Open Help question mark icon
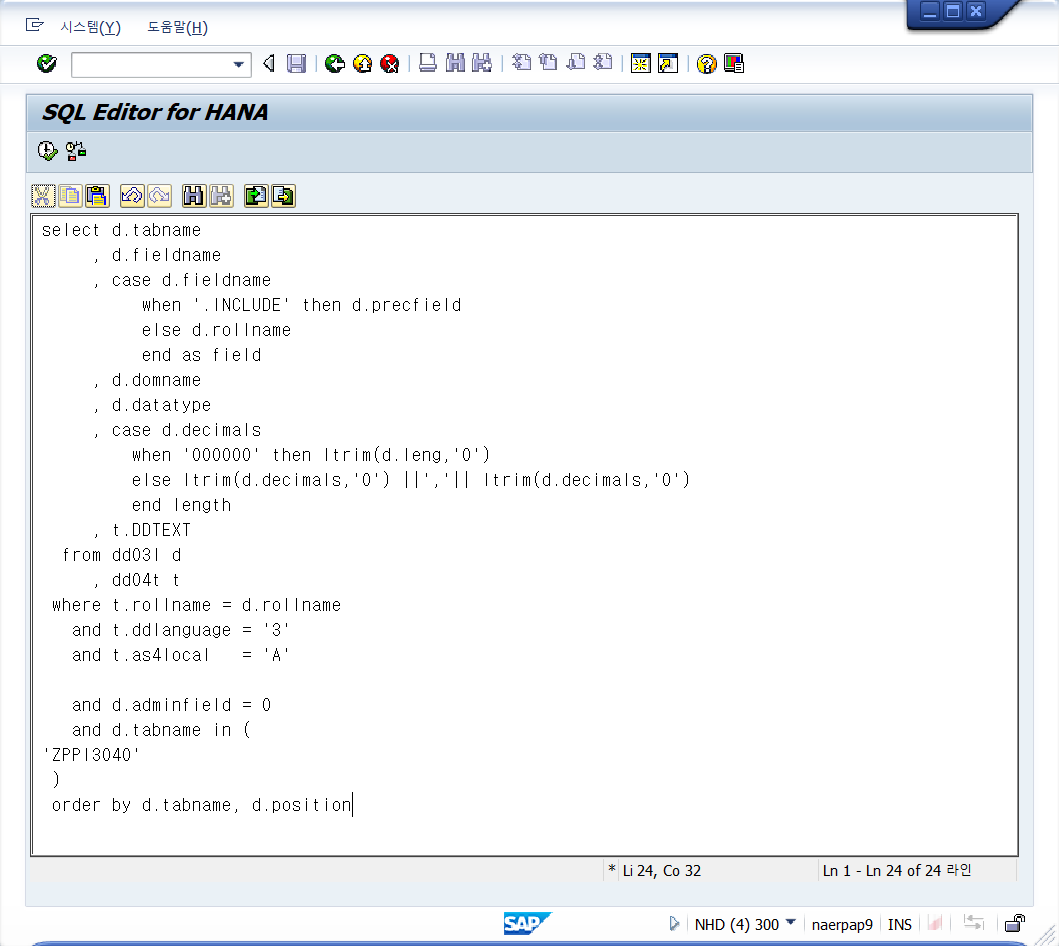 pyautogui.click(x=706, y=63)
